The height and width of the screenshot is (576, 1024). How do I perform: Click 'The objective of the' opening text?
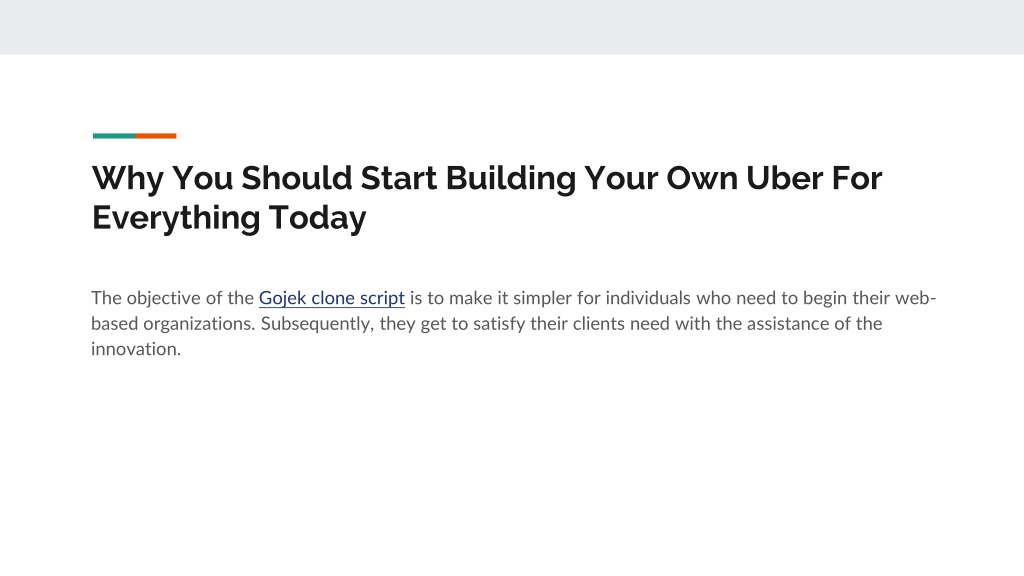[x=172, y=298]
